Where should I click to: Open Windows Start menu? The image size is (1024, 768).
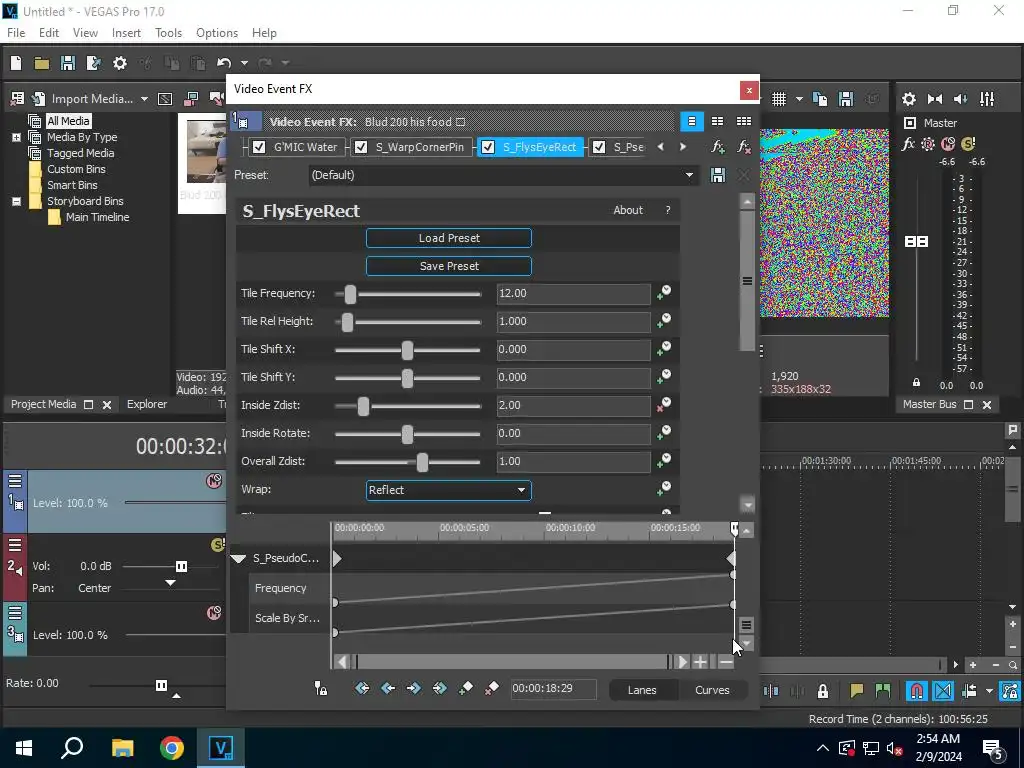tap(24, 748)
